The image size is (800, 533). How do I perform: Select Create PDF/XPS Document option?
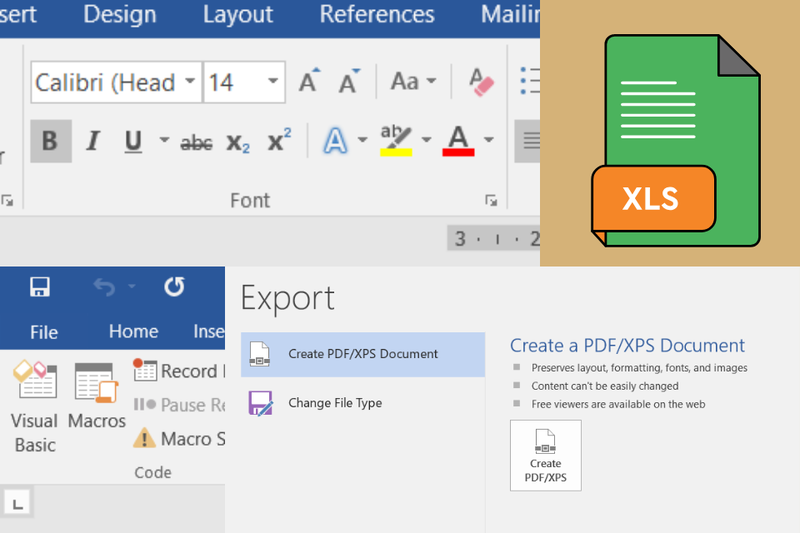pyautogui.click(x=363, y=354)
